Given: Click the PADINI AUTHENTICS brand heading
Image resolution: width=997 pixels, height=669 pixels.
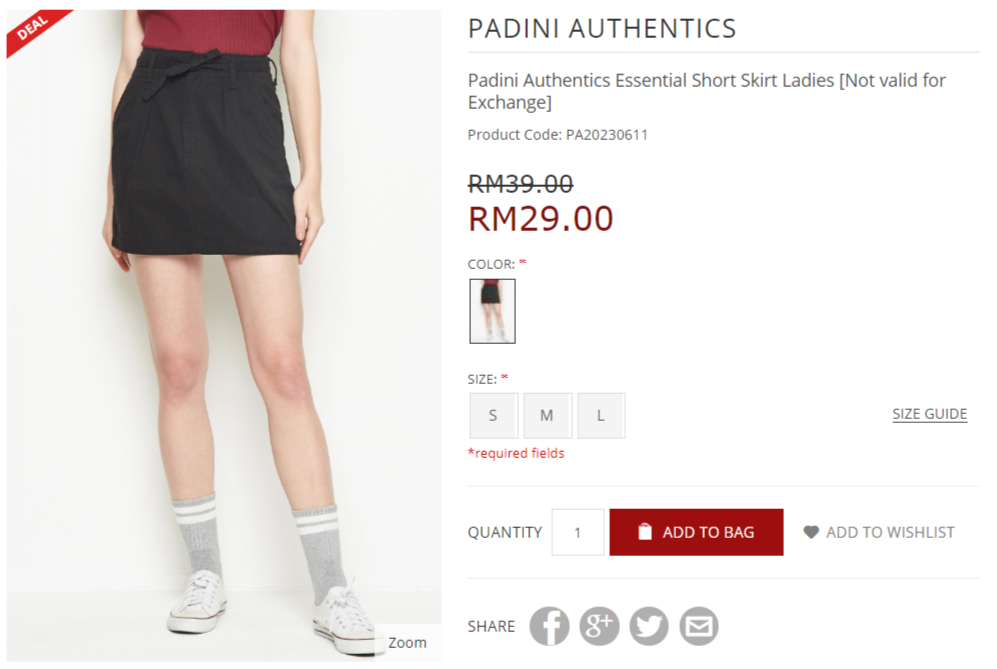Looking at the screenshot, I should (602, 29).
